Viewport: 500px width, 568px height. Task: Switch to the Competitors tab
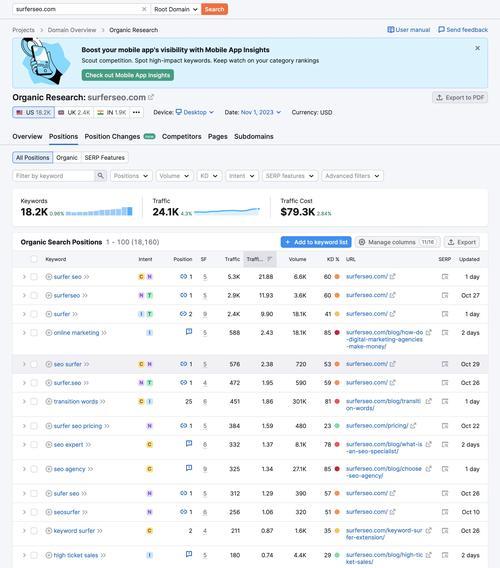(x=182, y=137)
